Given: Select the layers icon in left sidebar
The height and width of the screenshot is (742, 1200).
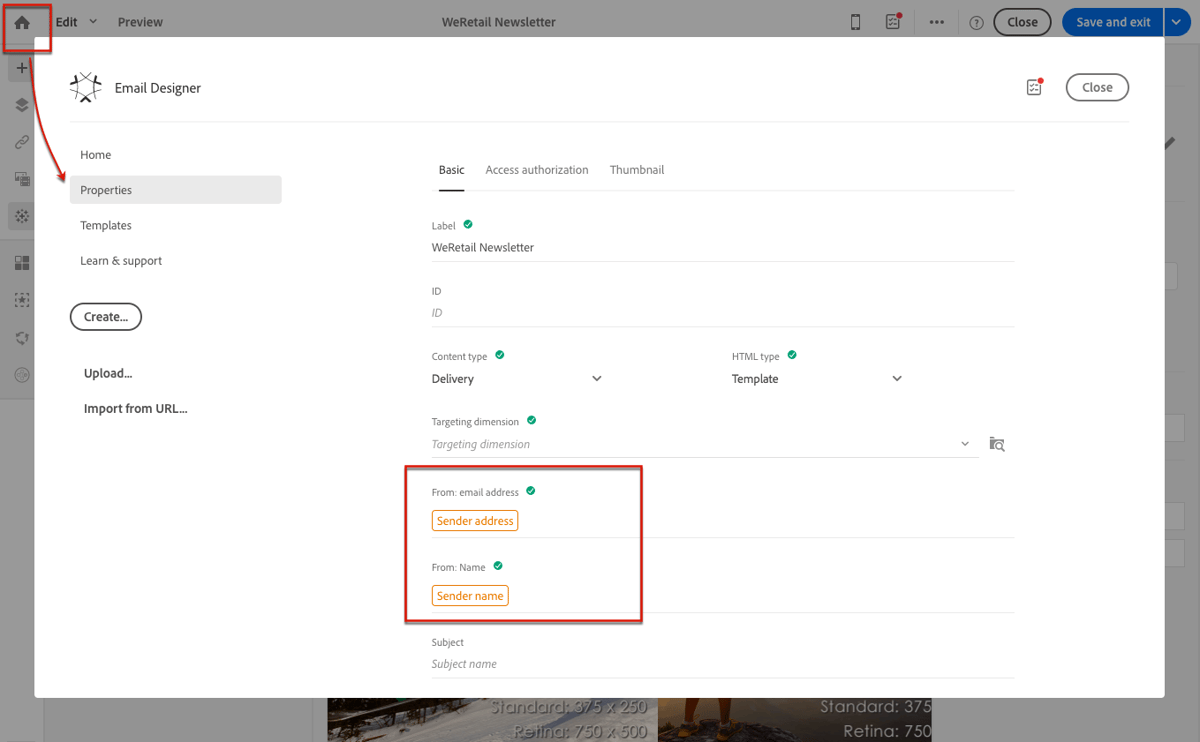Looking at the screenshot, I should pyautogui.click(x=21, y=105).
